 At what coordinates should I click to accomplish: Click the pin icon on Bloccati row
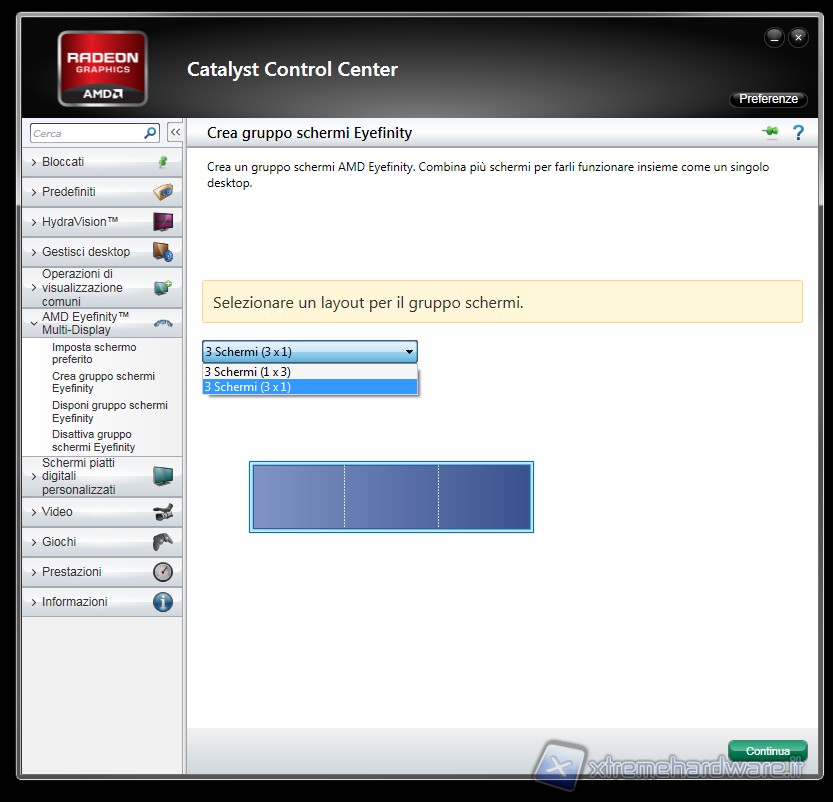coord(162,162)
